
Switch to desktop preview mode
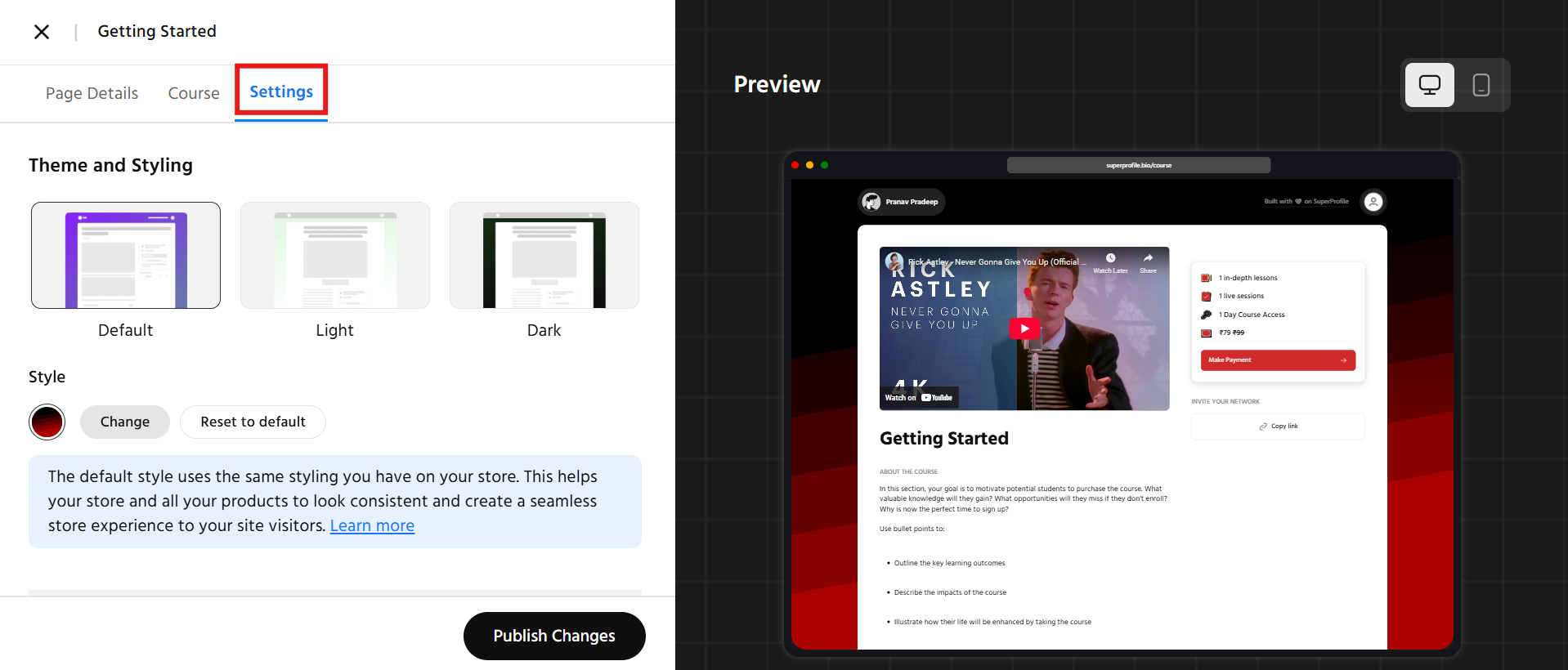click(x=1429, y=85)
